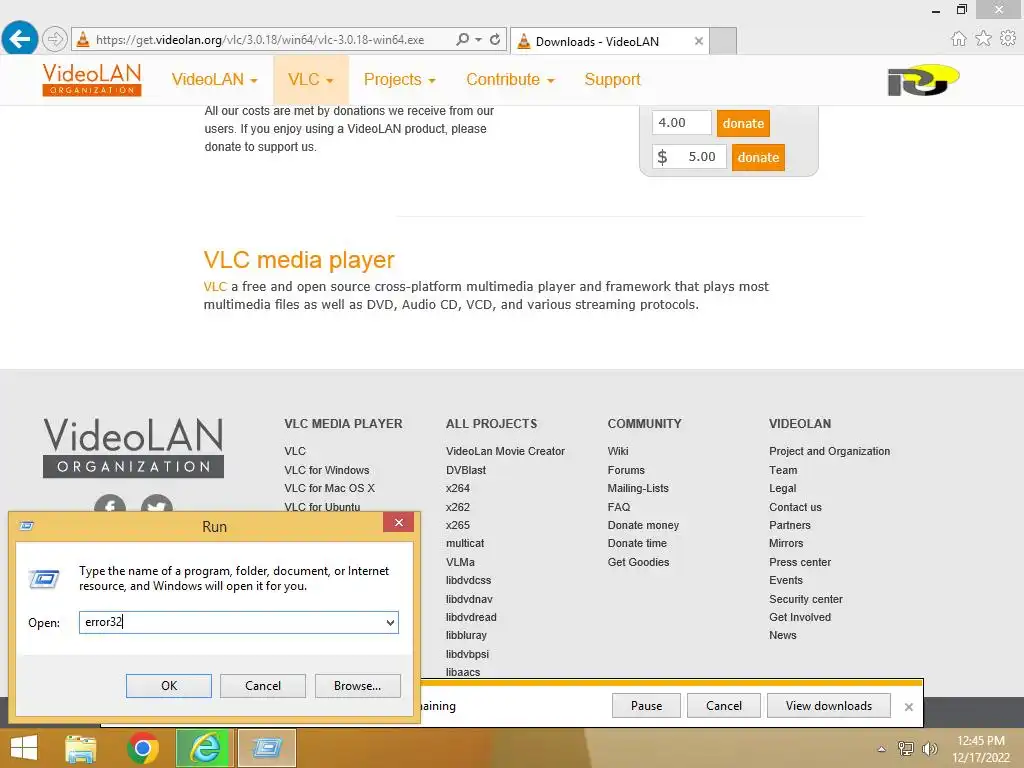This screenshot has height=768, width=1024.
Task: Open the browser Tools gear icon
Action: (1008, 39)
